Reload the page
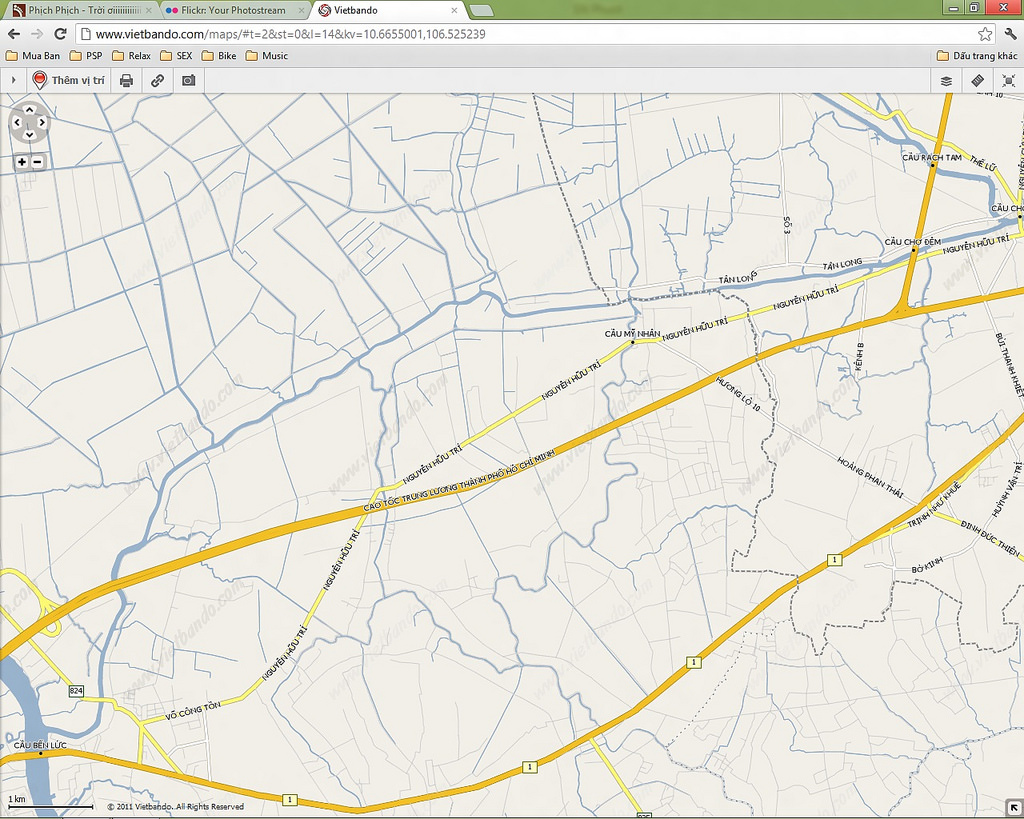Image resolution: width=1024 pixels, height=819 pixels. click(x=60, y=34)
